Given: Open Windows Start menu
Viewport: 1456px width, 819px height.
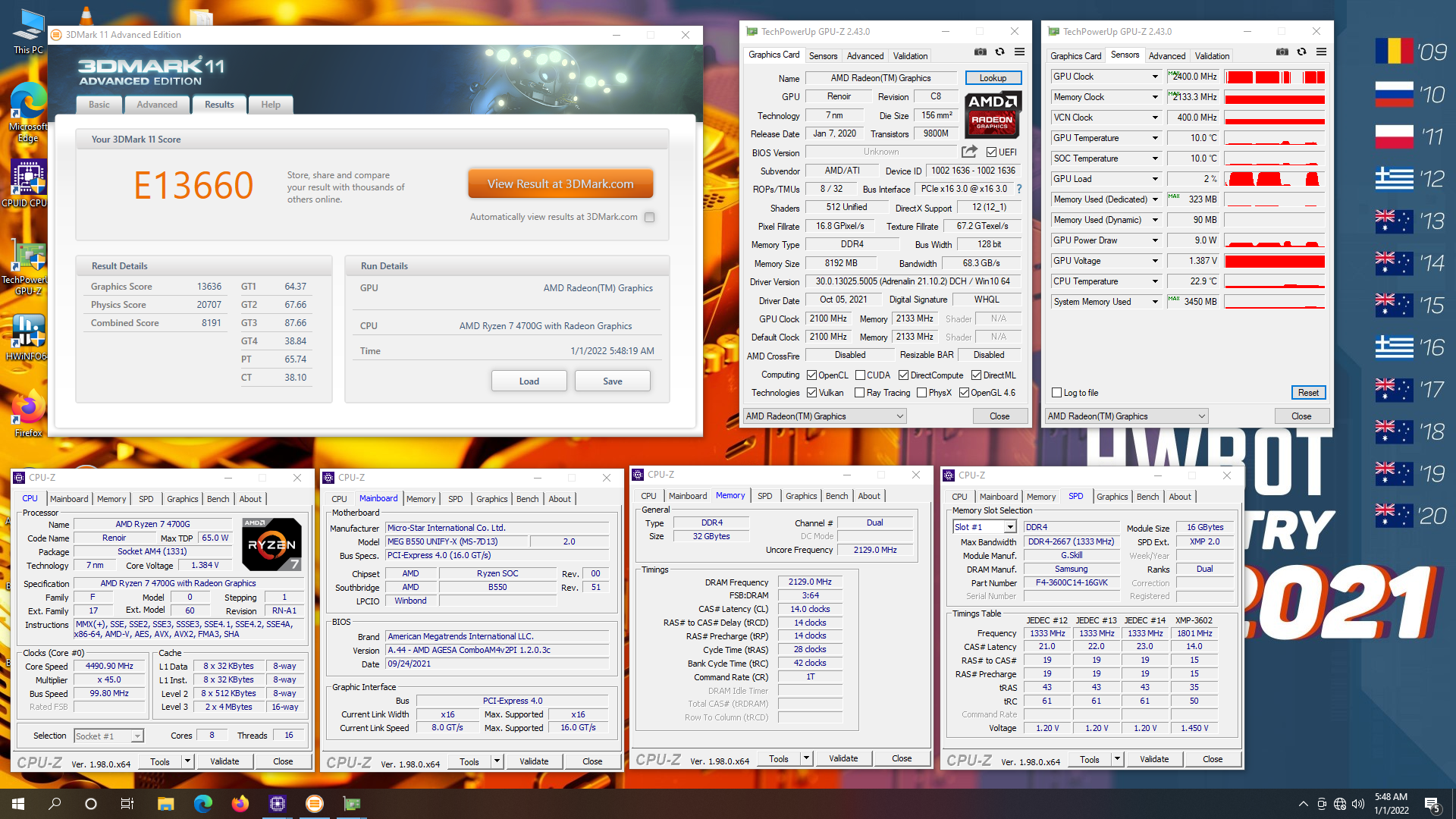Looking at the screenshot, I should [18, 803].
